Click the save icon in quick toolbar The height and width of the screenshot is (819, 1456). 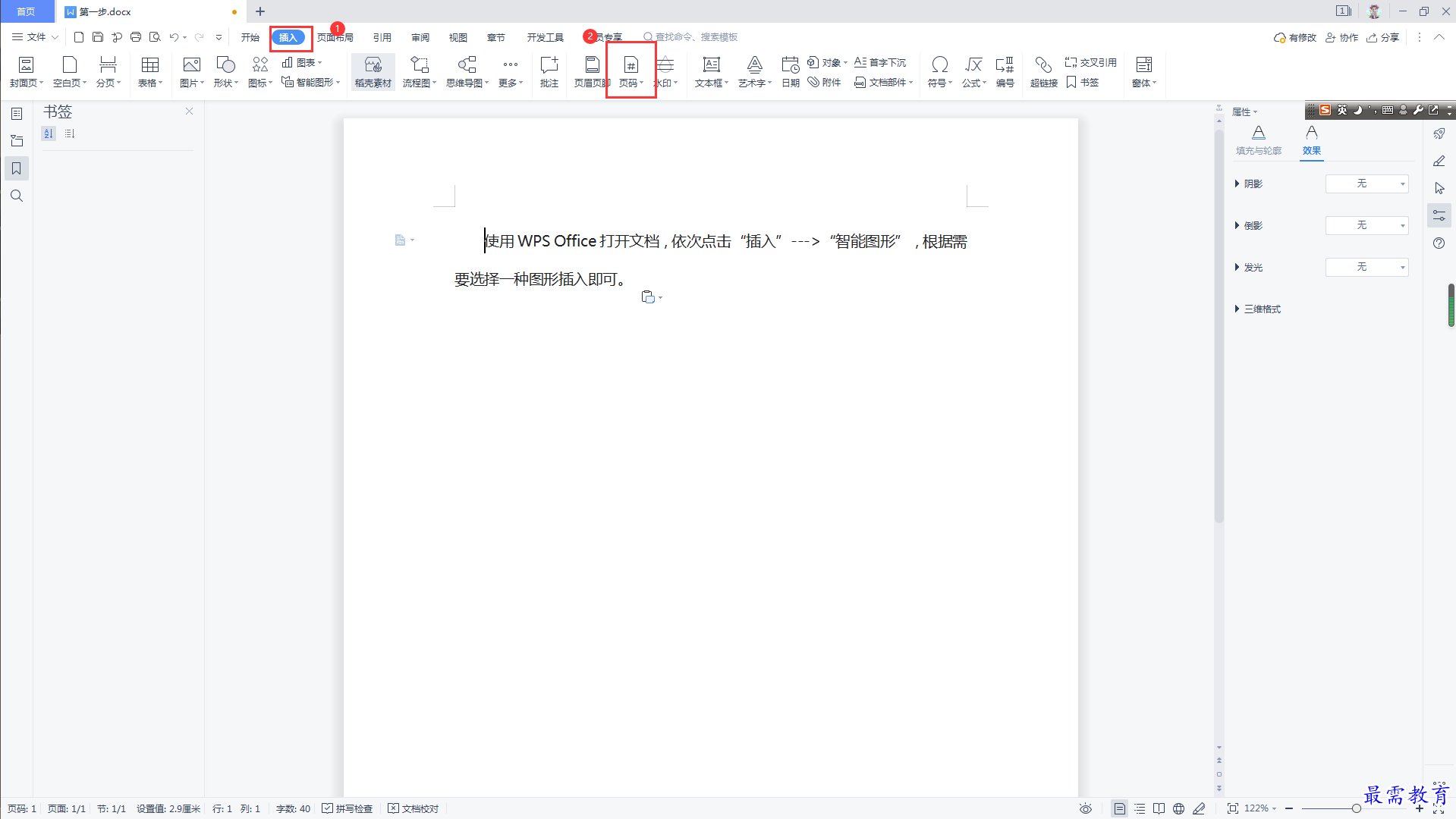[x=98, y=36]
